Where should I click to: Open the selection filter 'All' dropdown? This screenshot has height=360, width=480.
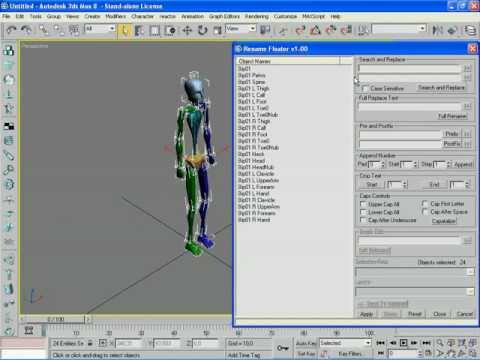point(100,29)
